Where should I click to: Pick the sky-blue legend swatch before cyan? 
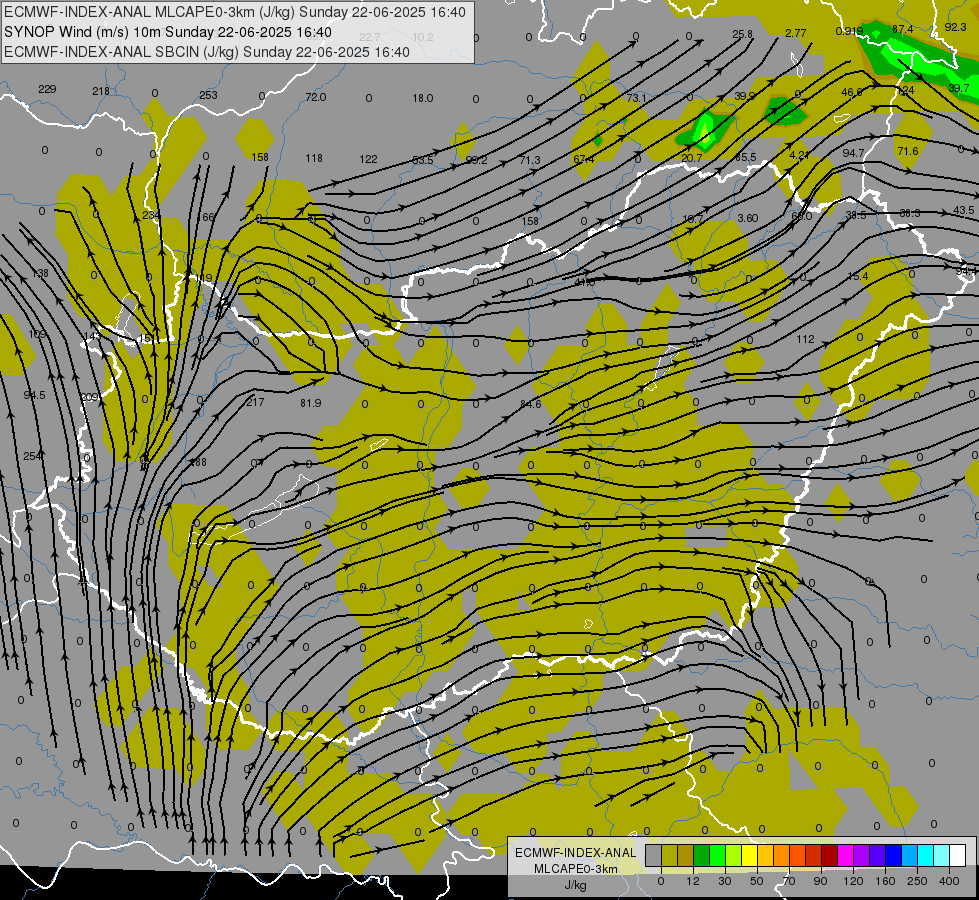pyautogui.click(x=909, y=856)
